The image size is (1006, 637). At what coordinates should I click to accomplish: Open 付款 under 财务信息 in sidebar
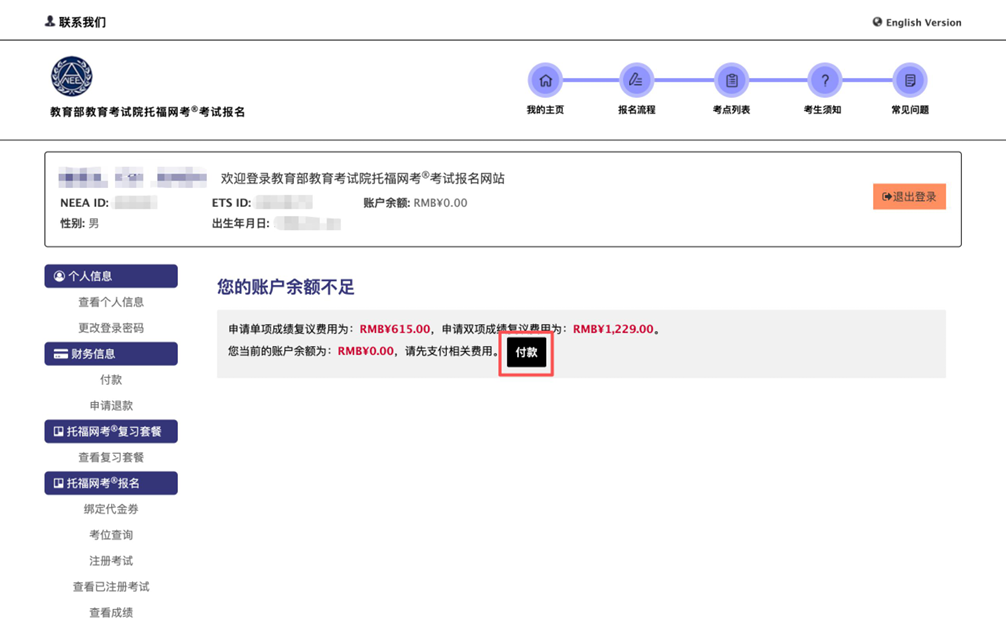[111, 380]
